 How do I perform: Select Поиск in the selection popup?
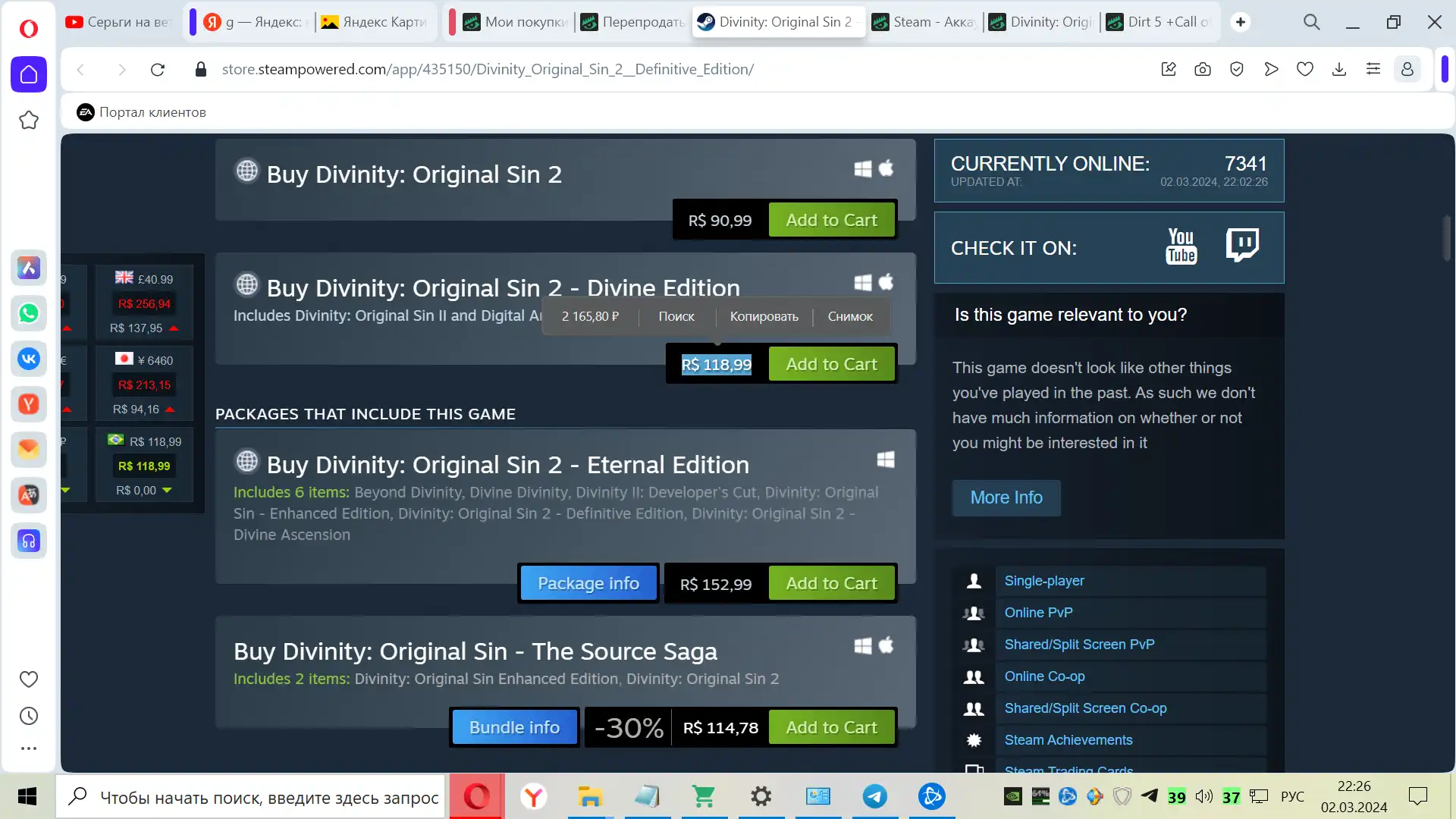[x=676, y=317]
